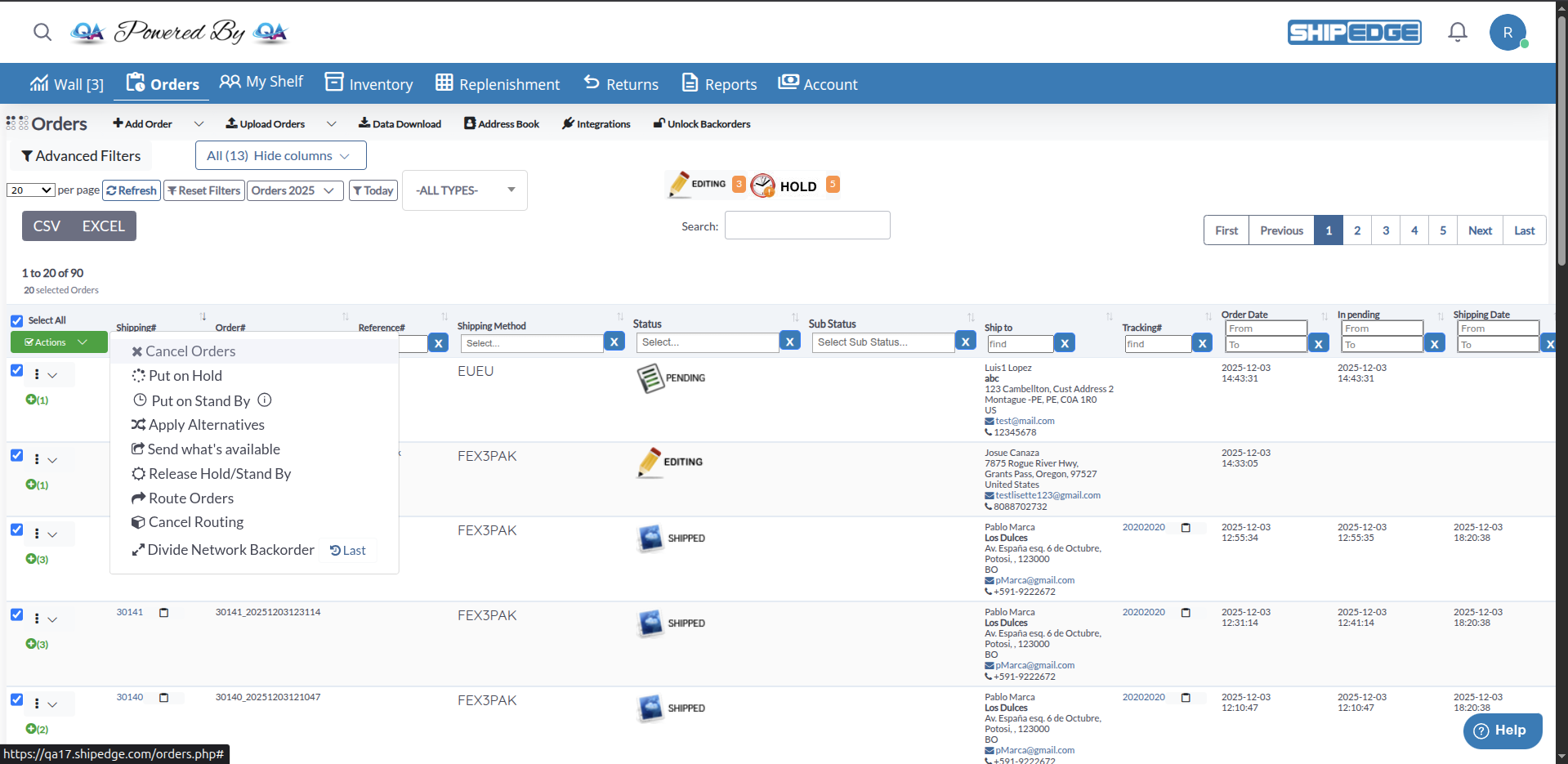Screen dimensions: 1568x764
Task: Click the green plus icon in first row
Action: click(31, 400)
